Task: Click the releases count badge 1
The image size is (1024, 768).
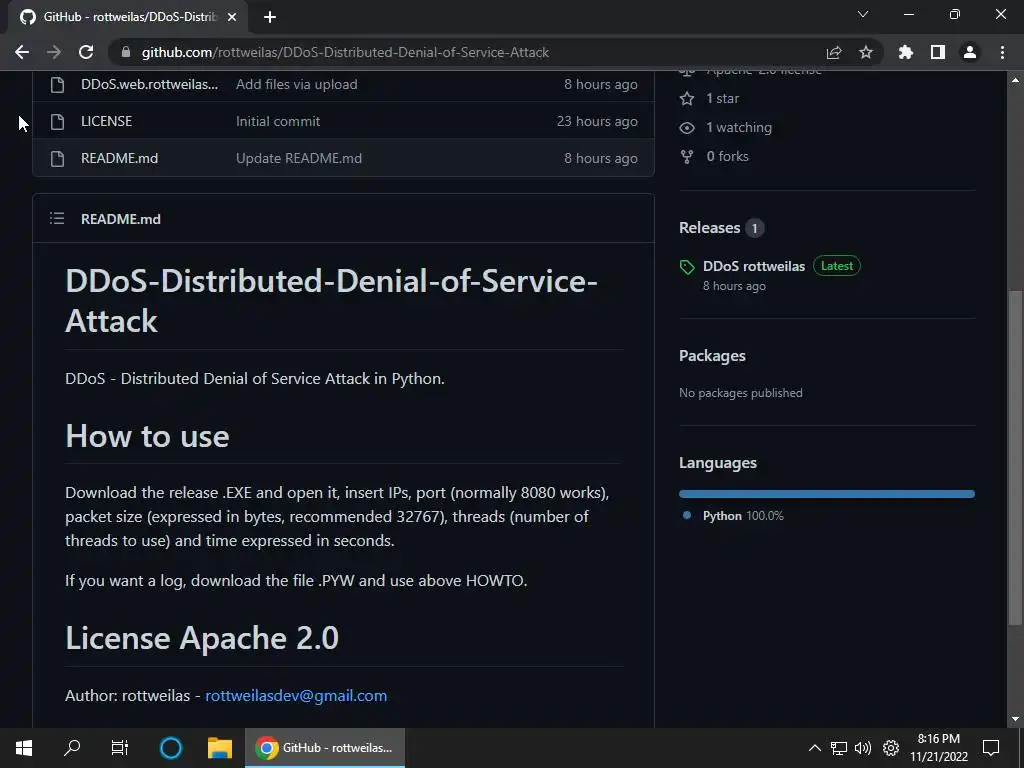Action: [x=754, y=228]
